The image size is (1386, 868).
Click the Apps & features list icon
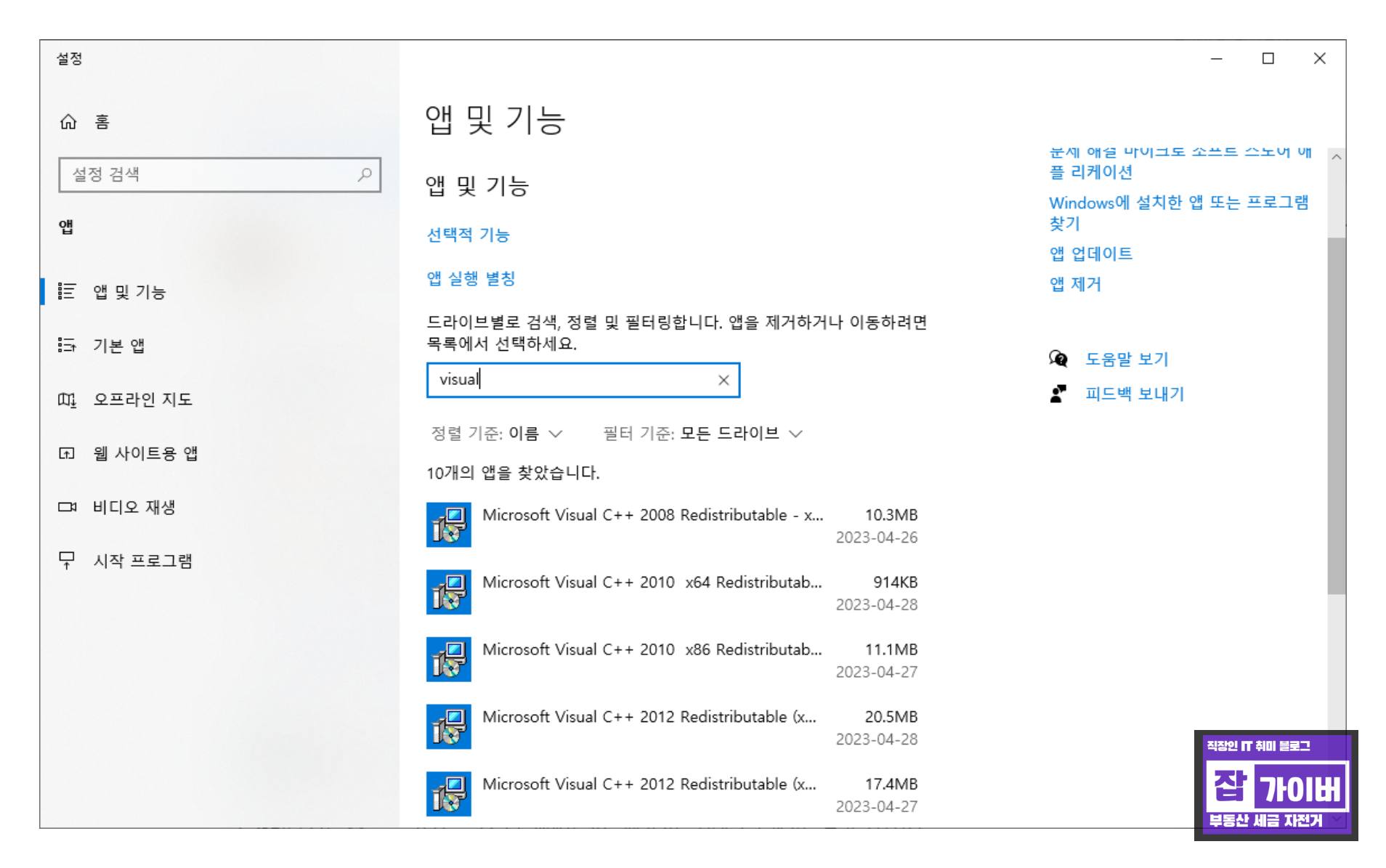67,291
